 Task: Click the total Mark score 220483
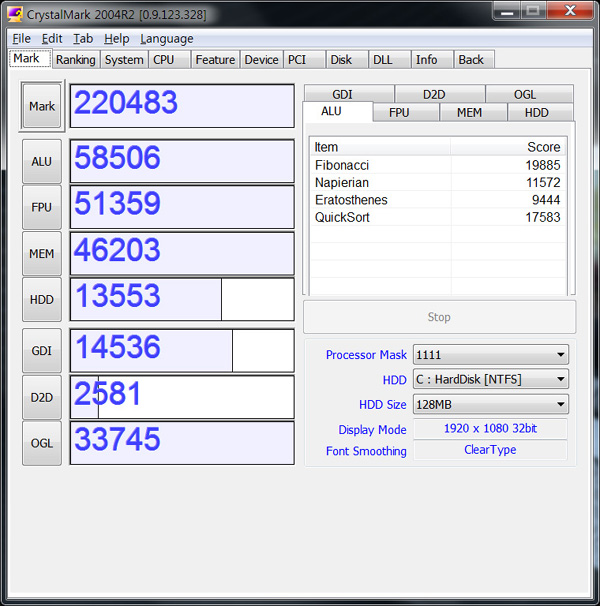coord(182,106)
